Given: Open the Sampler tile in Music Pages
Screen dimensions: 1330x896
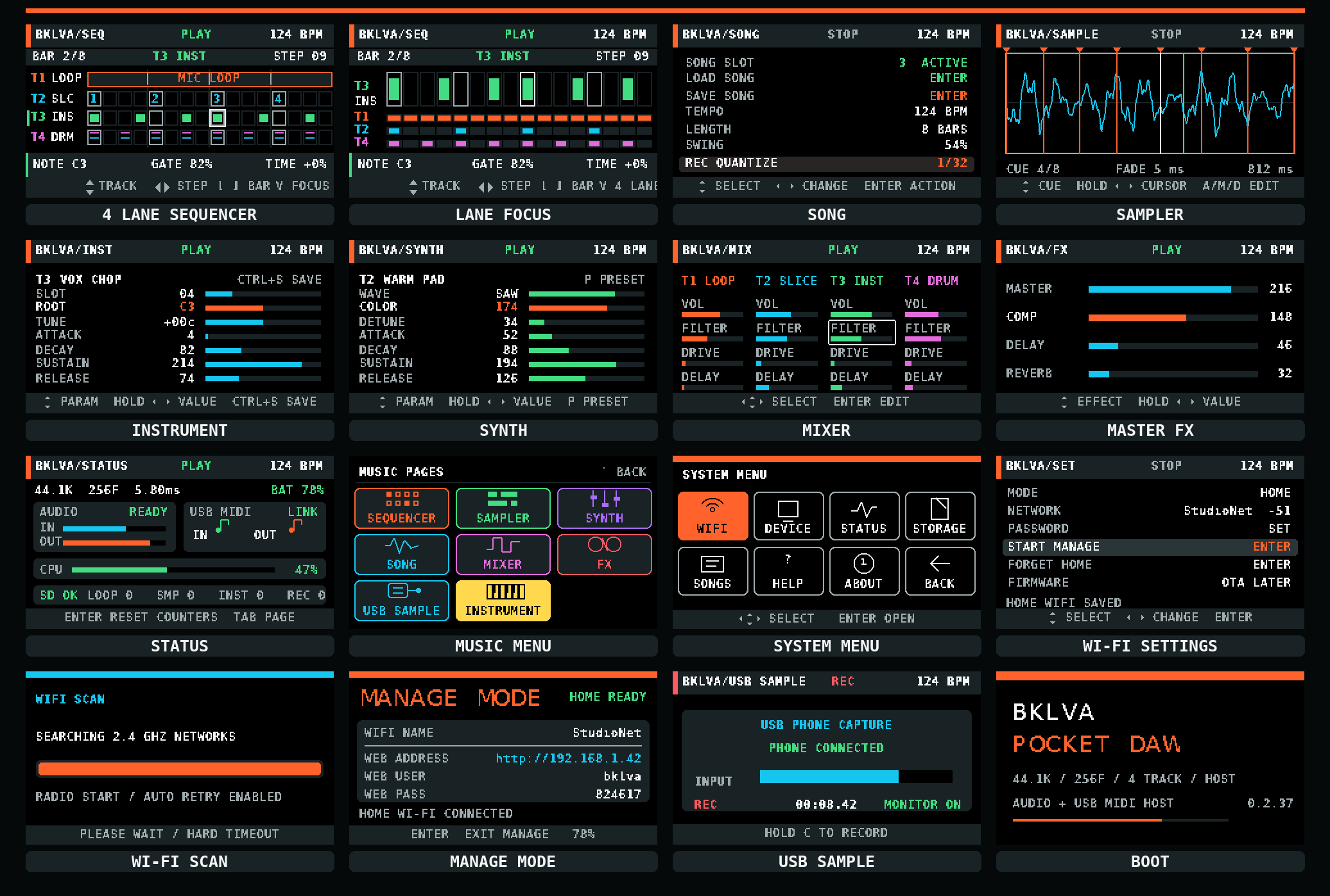Looking at the screenshot, I should [x=503, y=508].
